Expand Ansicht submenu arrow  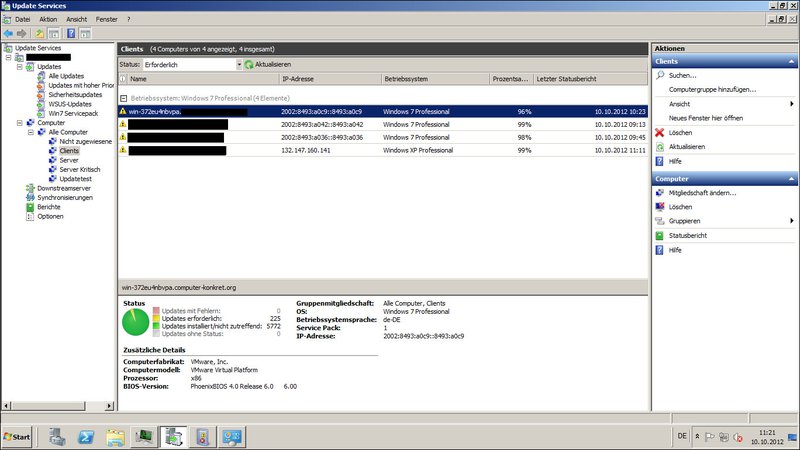point(792,104)
